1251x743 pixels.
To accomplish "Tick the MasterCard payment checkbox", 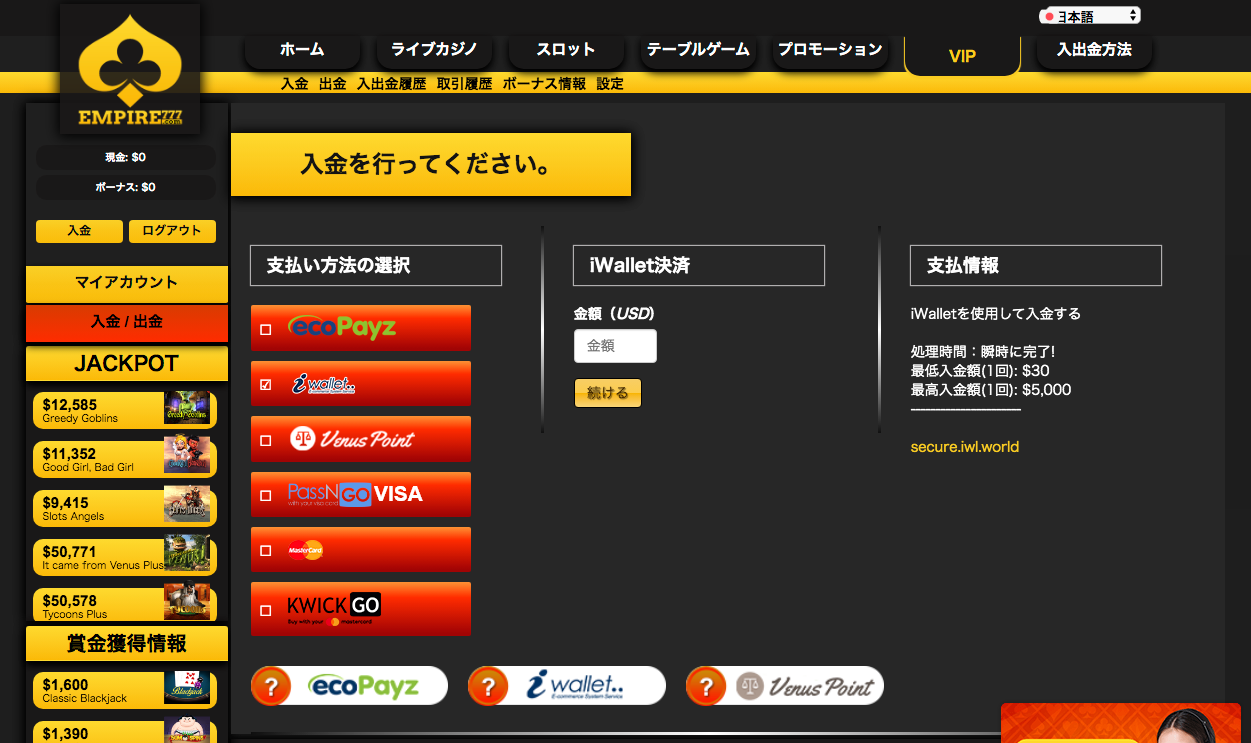I will coord(265,550).
